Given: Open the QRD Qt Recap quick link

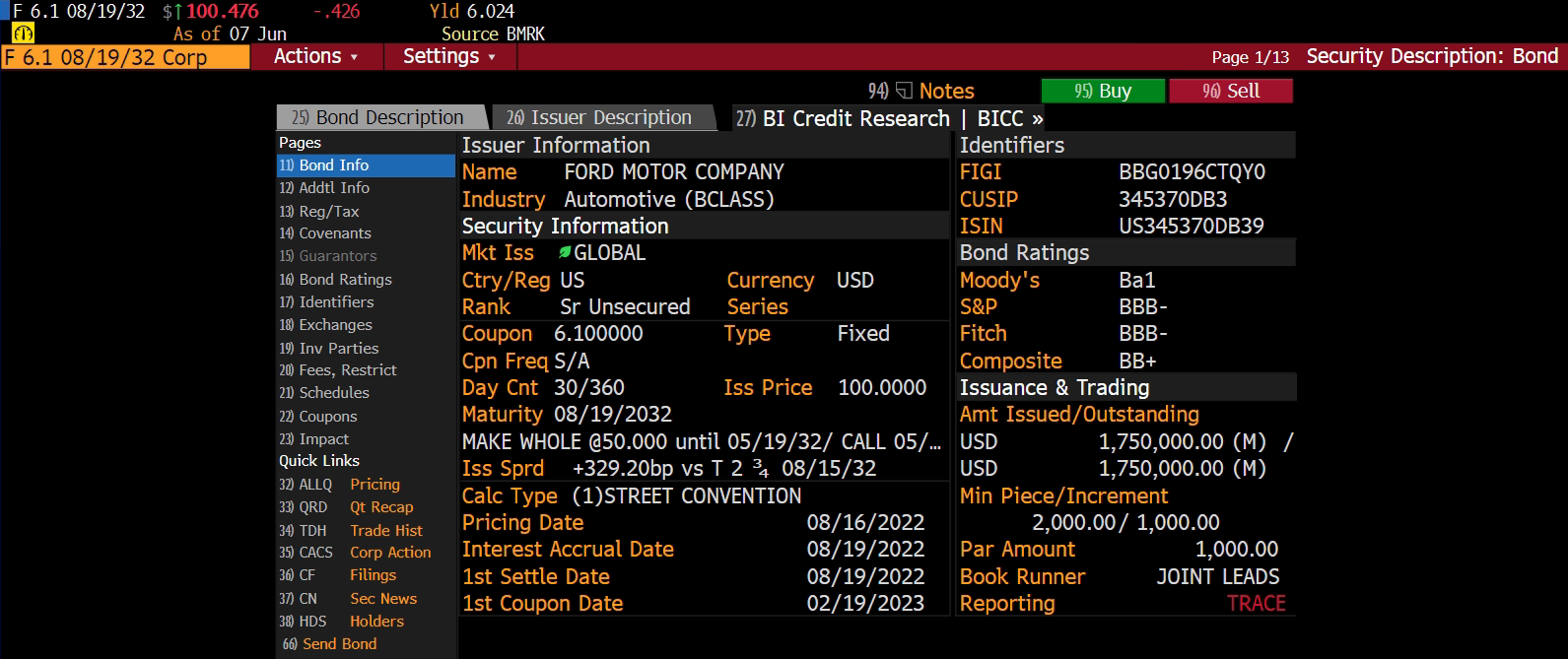Looking at the screenshot, I should click(347, 507).
